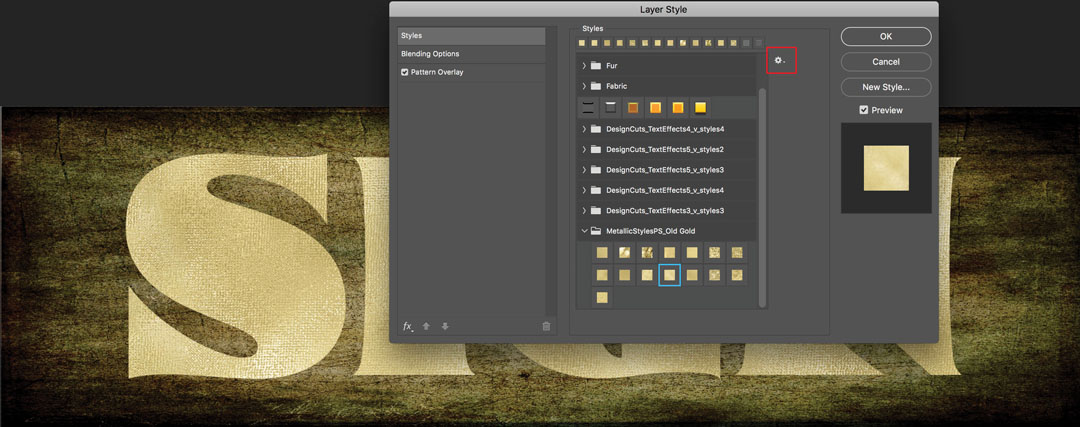
Task: Select the last gold style in third row
Action: coord(602,297)
